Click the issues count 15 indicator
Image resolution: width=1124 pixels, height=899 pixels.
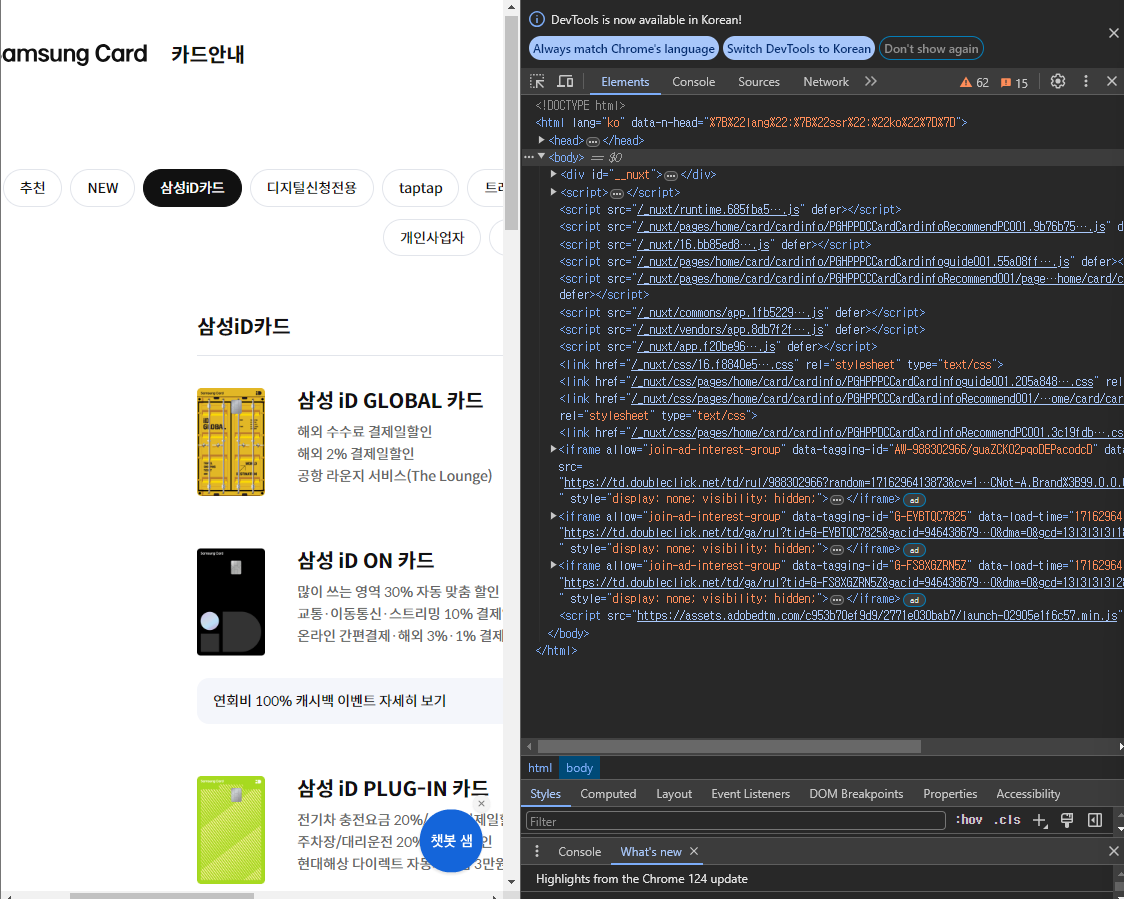tap(1014, 82)
